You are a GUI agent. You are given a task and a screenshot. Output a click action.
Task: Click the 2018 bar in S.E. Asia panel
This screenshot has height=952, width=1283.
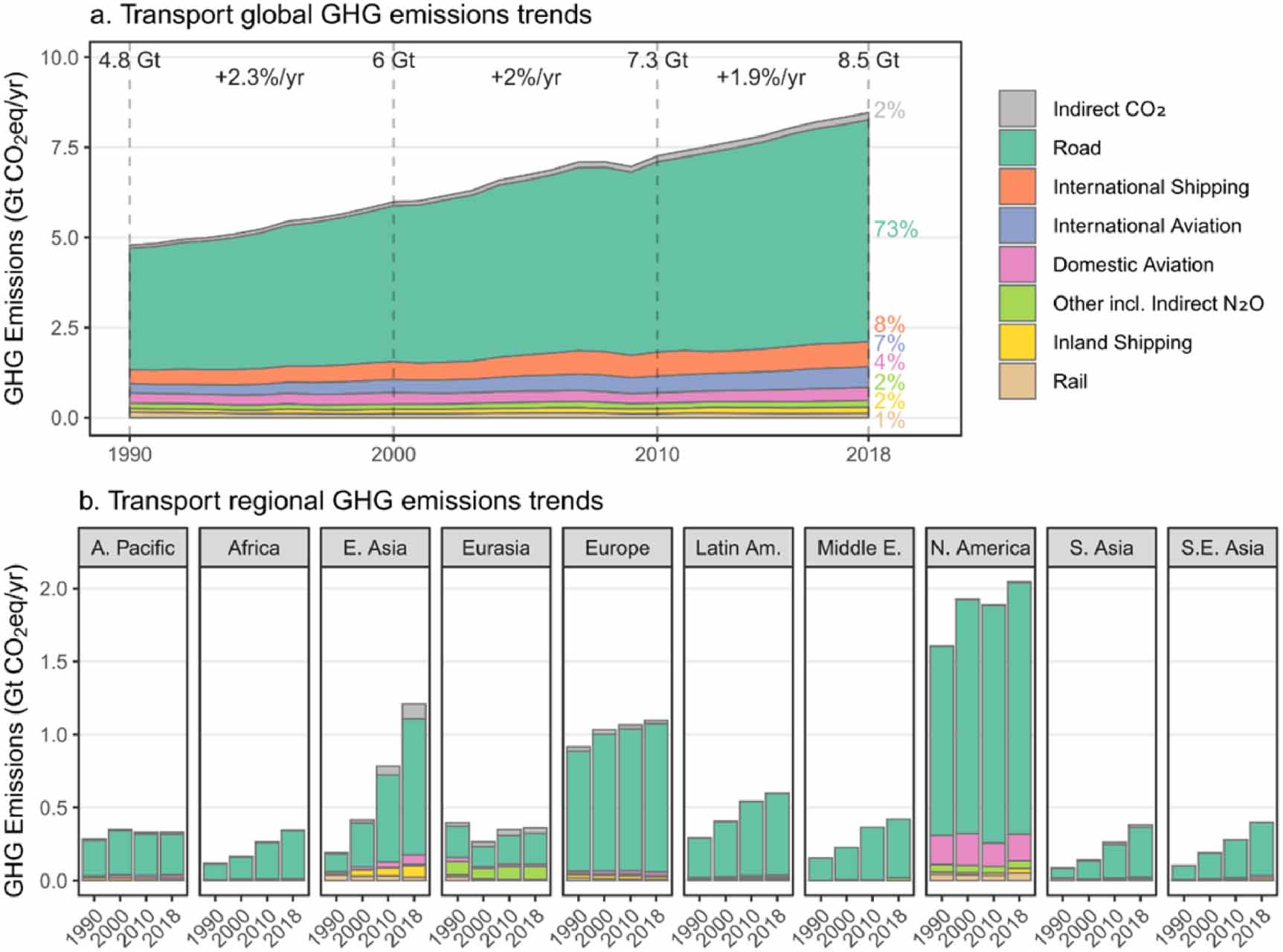tap(1261, 852)
